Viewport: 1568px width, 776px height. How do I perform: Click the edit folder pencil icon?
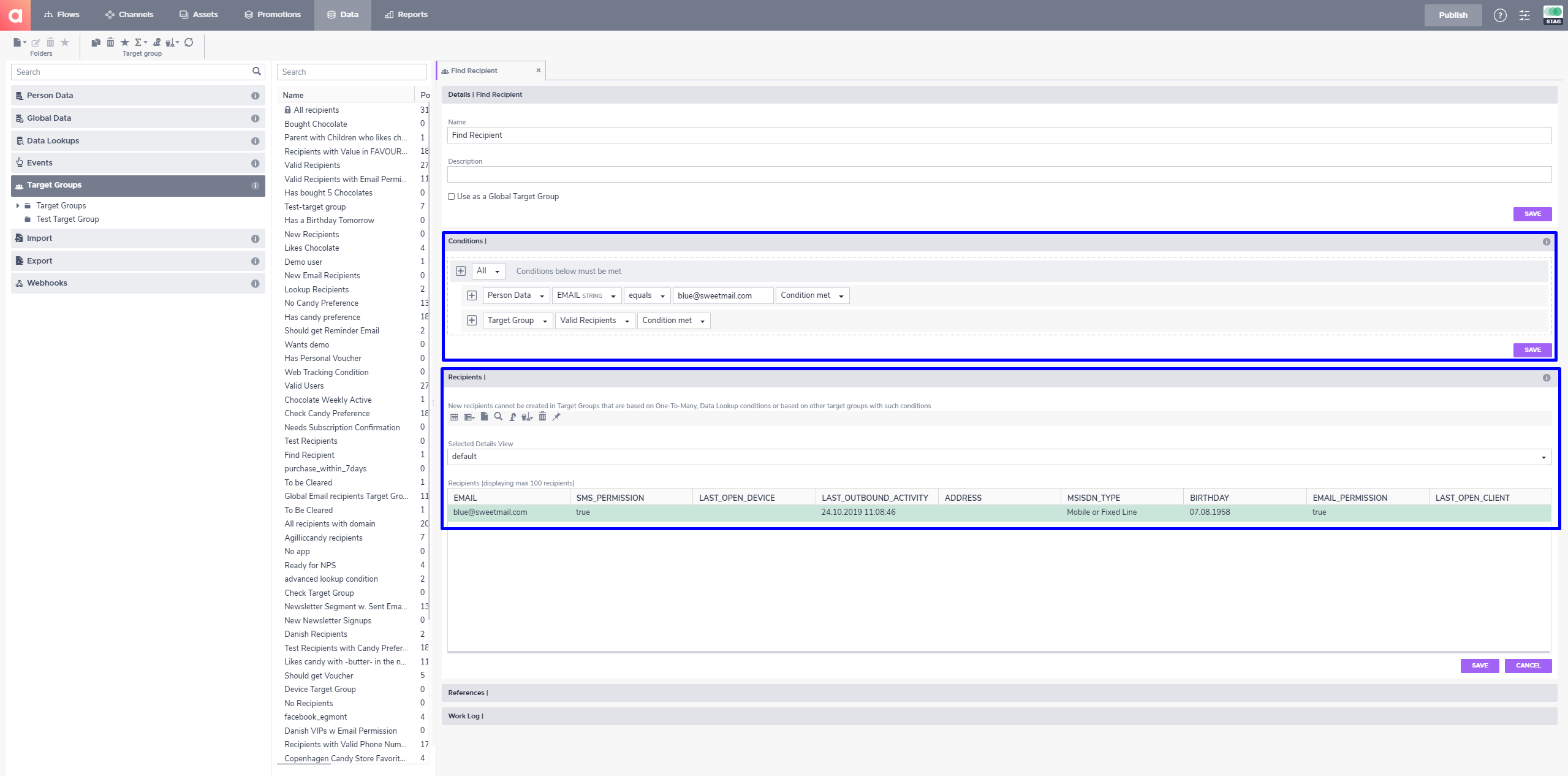(x=36, y=42)
